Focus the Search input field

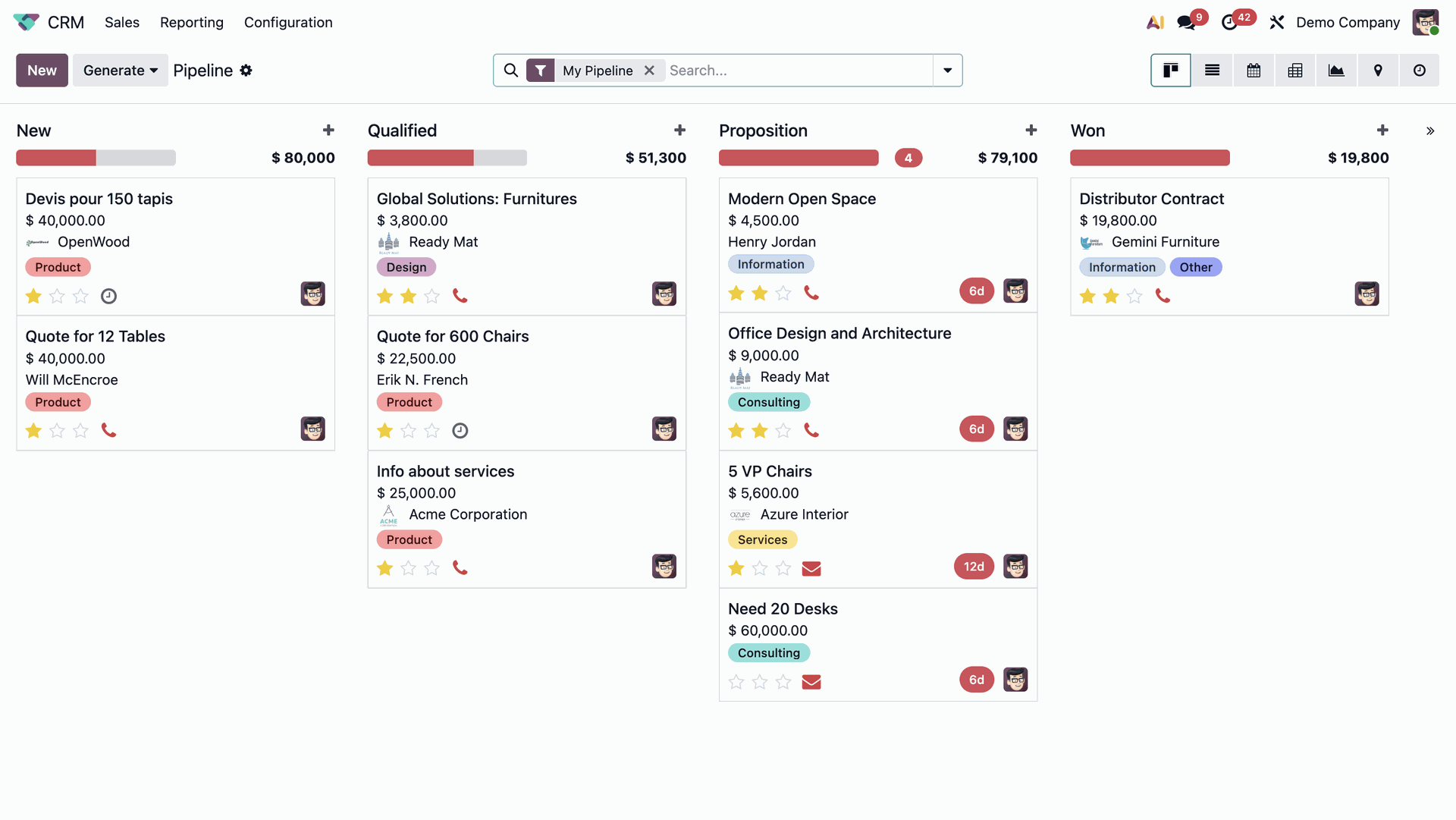point(799,70)
